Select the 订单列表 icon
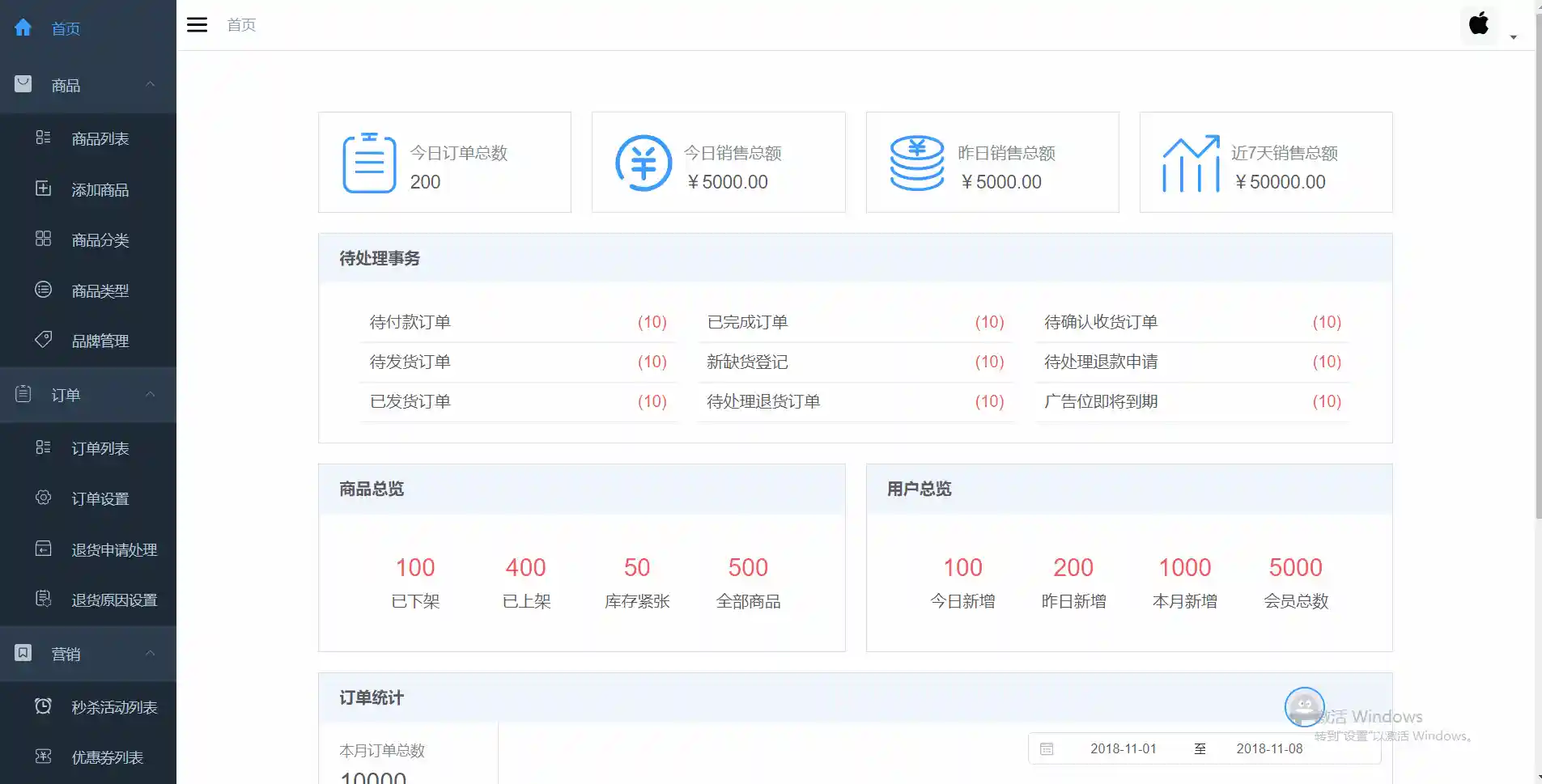 click(43, 447)
